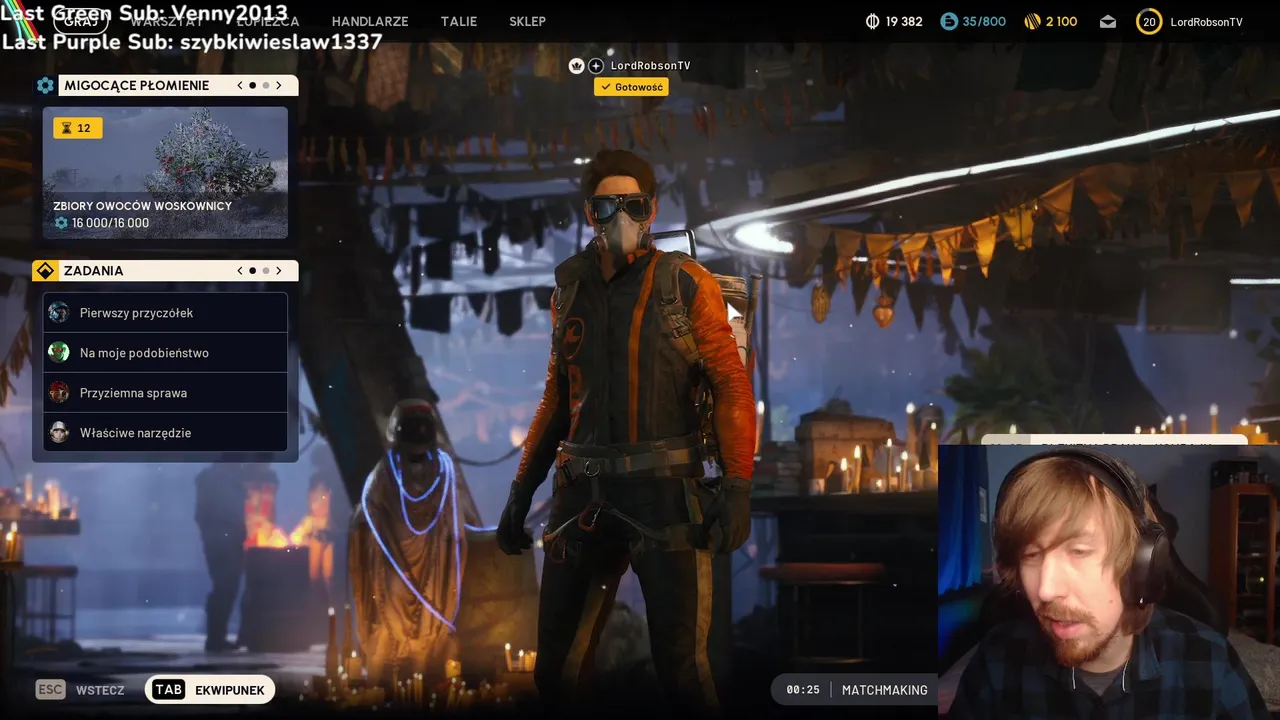Open the LordRobsonTV profile name in top bar
The image size is (1280, 720).
pos(1206,22)
